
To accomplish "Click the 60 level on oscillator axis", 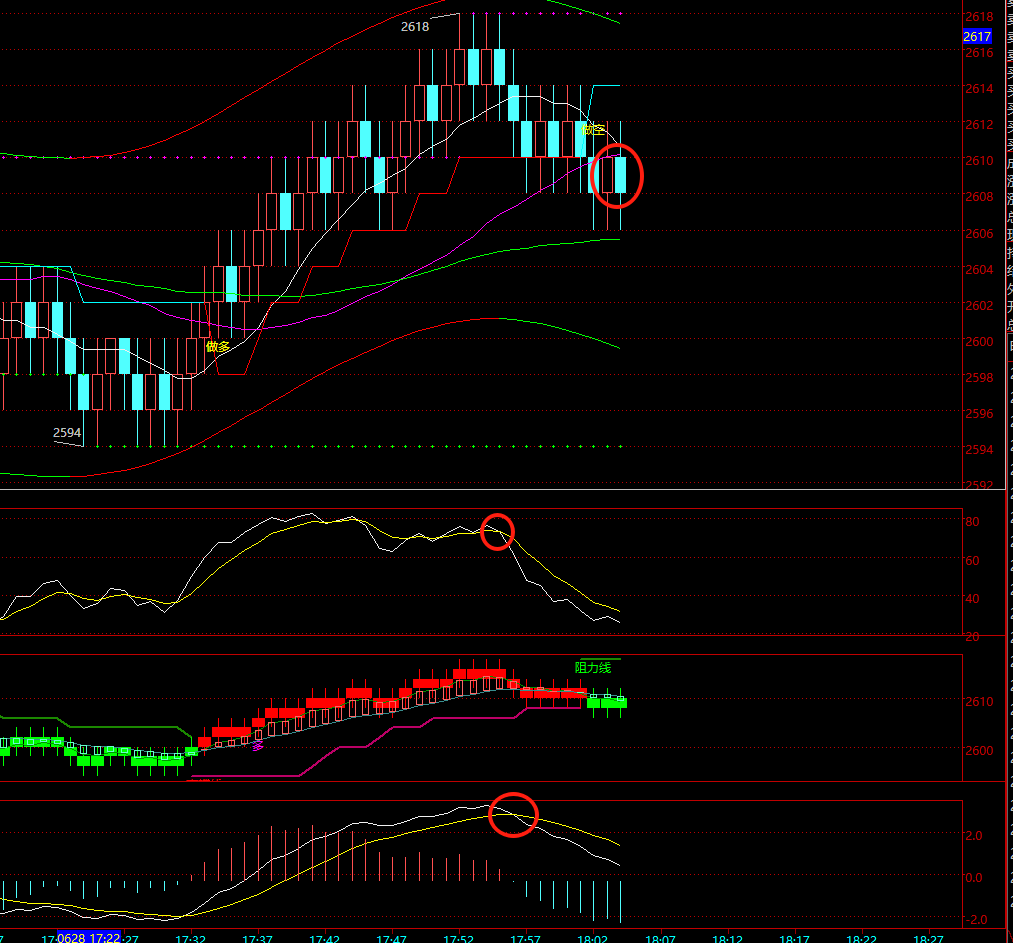I will point(972,561).
